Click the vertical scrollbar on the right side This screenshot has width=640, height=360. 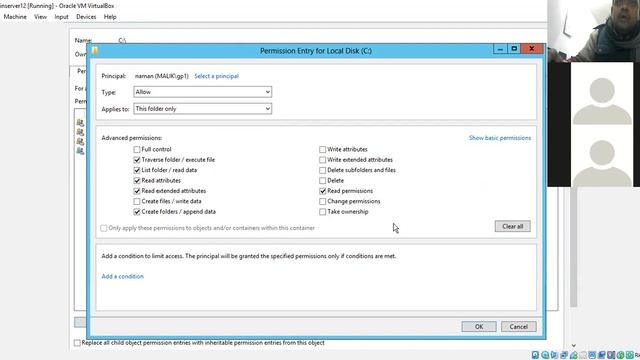[573, 247]
